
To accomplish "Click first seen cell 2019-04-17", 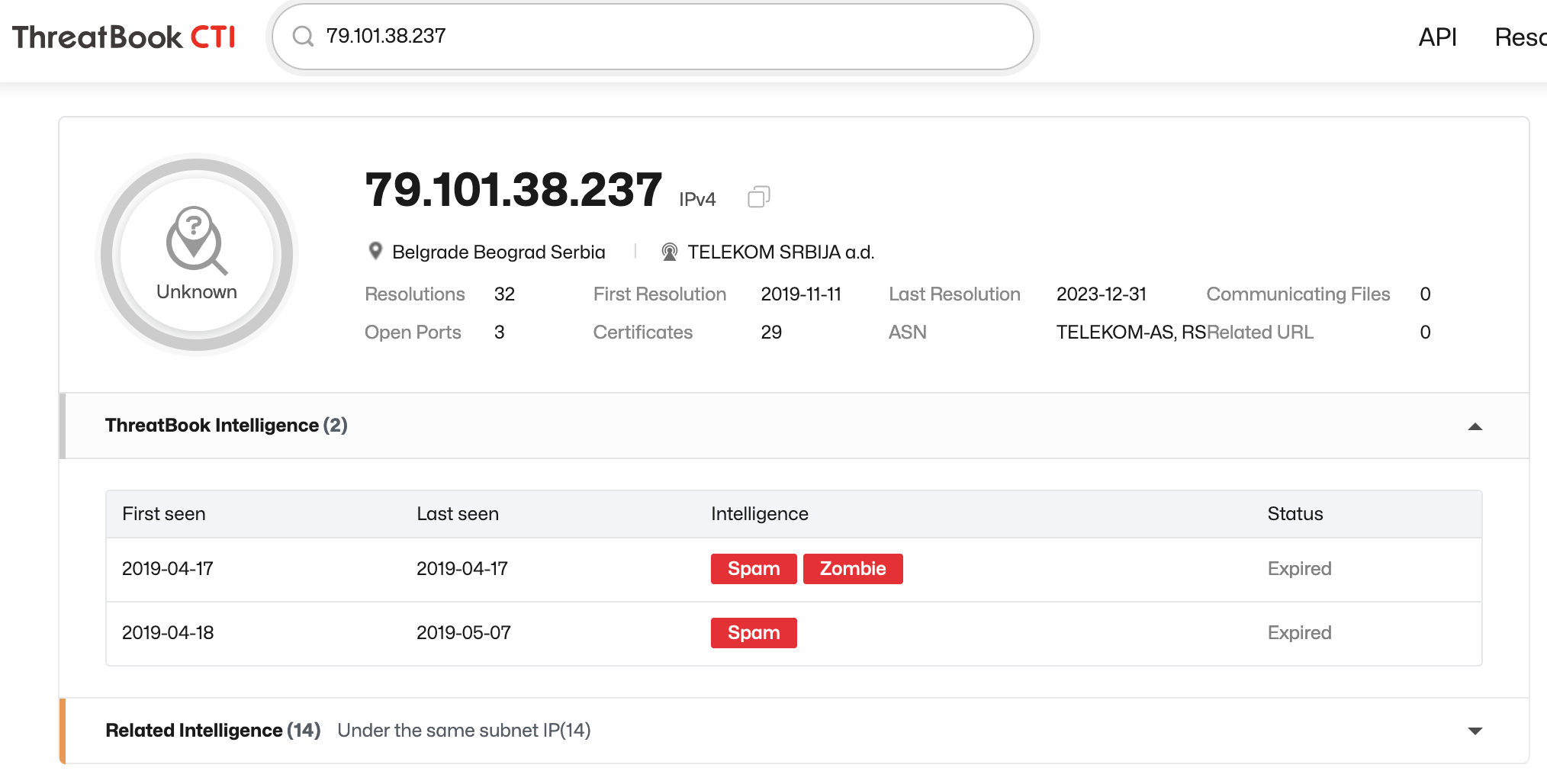I will 168,569.
